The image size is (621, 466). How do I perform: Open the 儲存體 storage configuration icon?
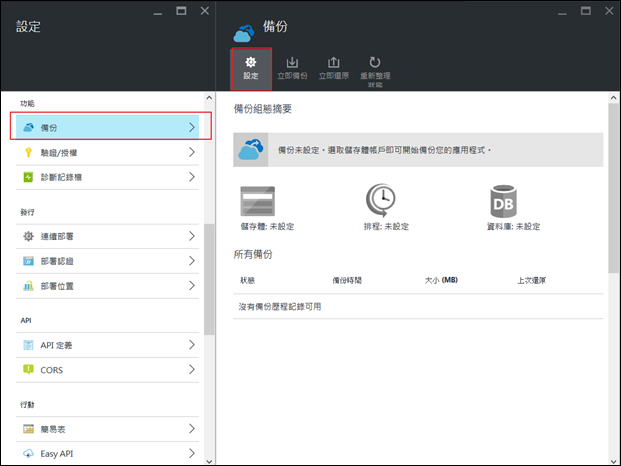tap(258, 202)
